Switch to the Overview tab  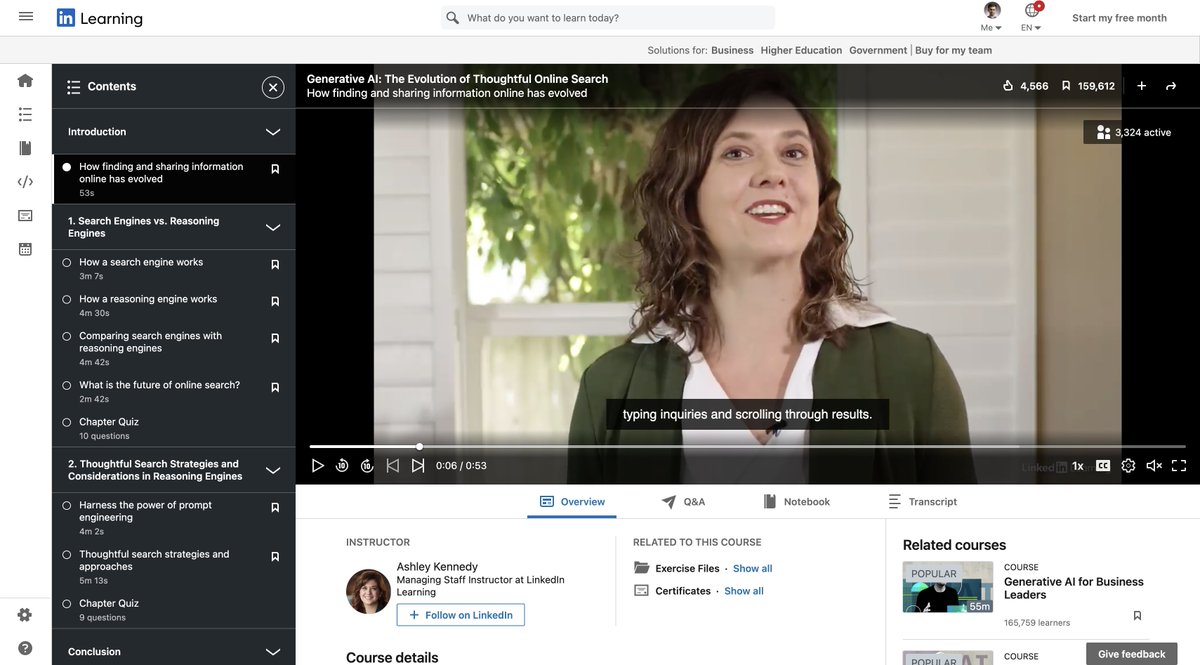(x=572, y=502)
